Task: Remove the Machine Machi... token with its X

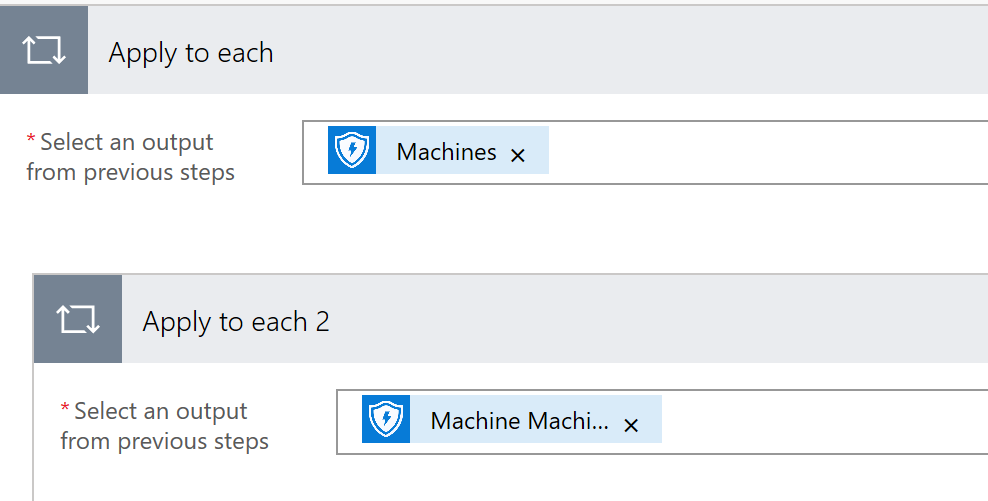Action: pos(631,425)
